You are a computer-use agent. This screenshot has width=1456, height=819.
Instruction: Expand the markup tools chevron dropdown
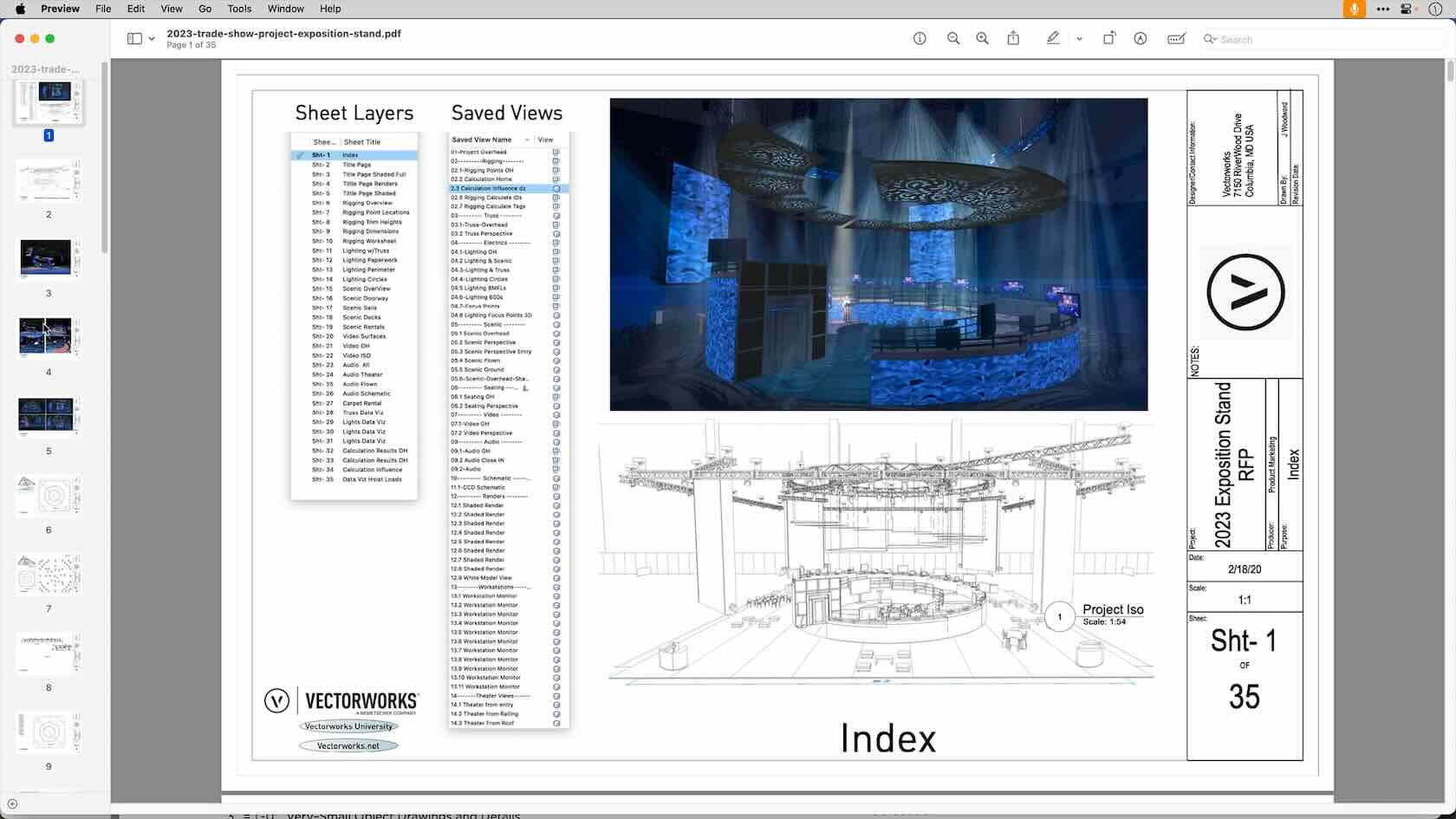(1079, 38)
